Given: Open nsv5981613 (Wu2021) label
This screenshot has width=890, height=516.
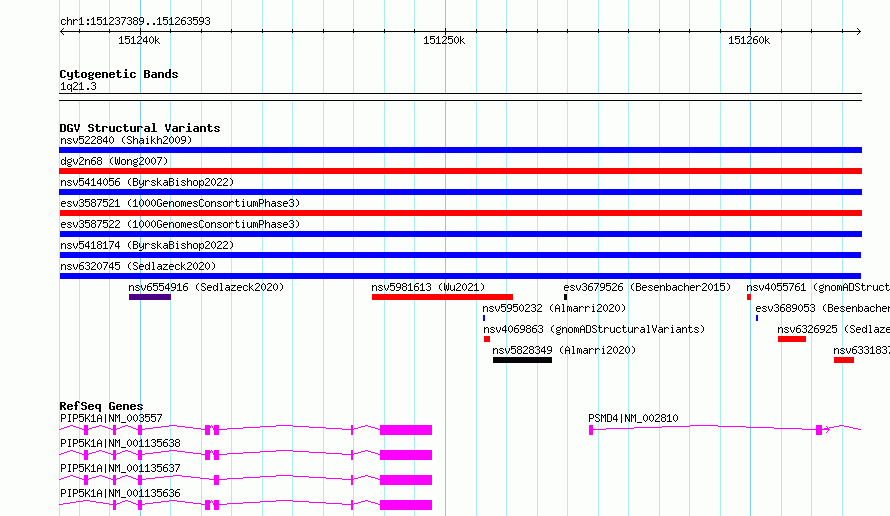Looking at the screenshot, I should coord(428,287).
